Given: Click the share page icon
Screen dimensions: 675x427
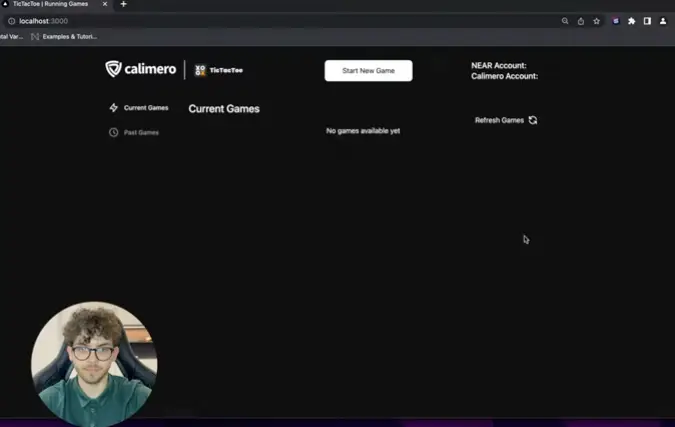Looking at the screenshot, I should pyautogui.click(x=581, y=21).
